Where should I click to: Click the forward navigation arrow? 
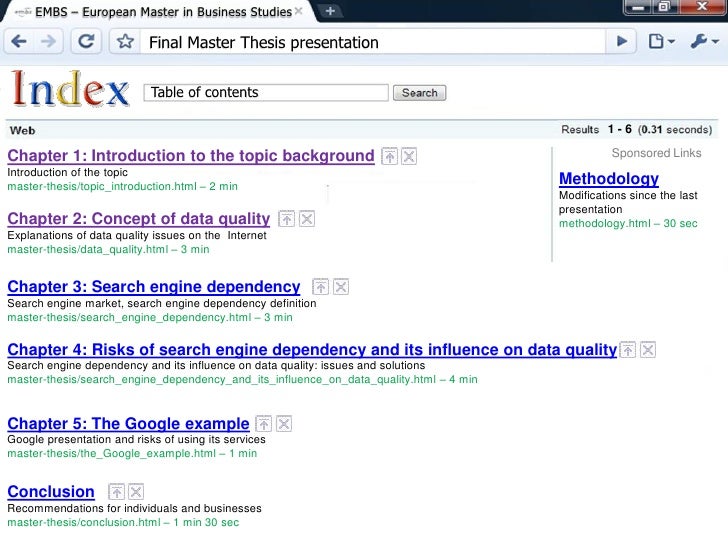point(48,42)
